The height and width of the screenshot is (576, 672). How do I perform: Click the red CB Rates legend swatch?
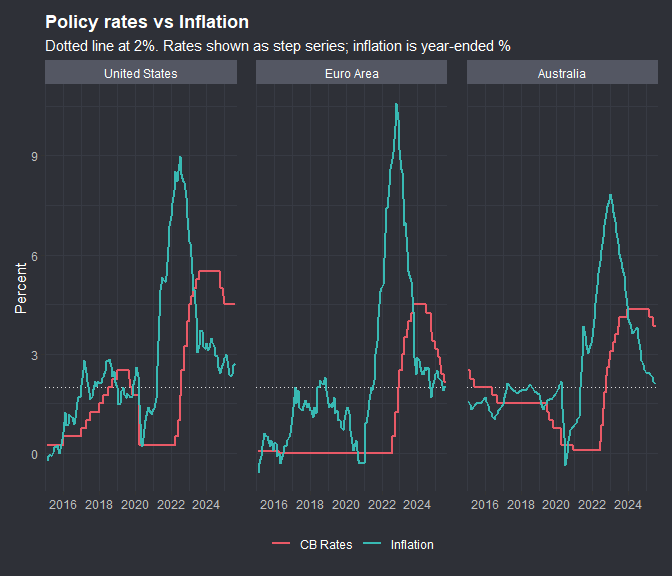(x=281, y=544)
